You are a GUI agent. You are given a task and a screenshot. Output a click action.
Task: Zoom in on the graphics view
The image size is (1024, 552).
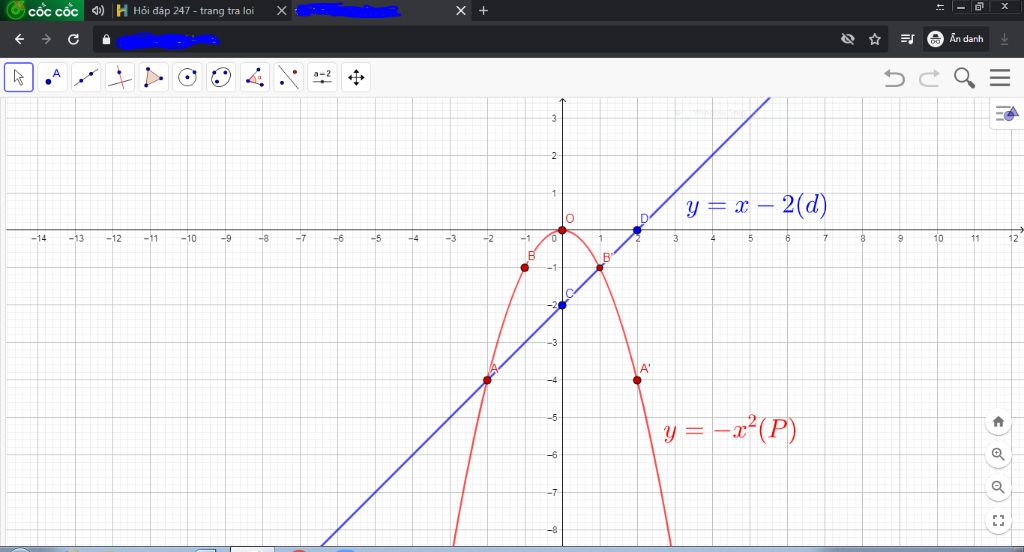pos(998,454)
